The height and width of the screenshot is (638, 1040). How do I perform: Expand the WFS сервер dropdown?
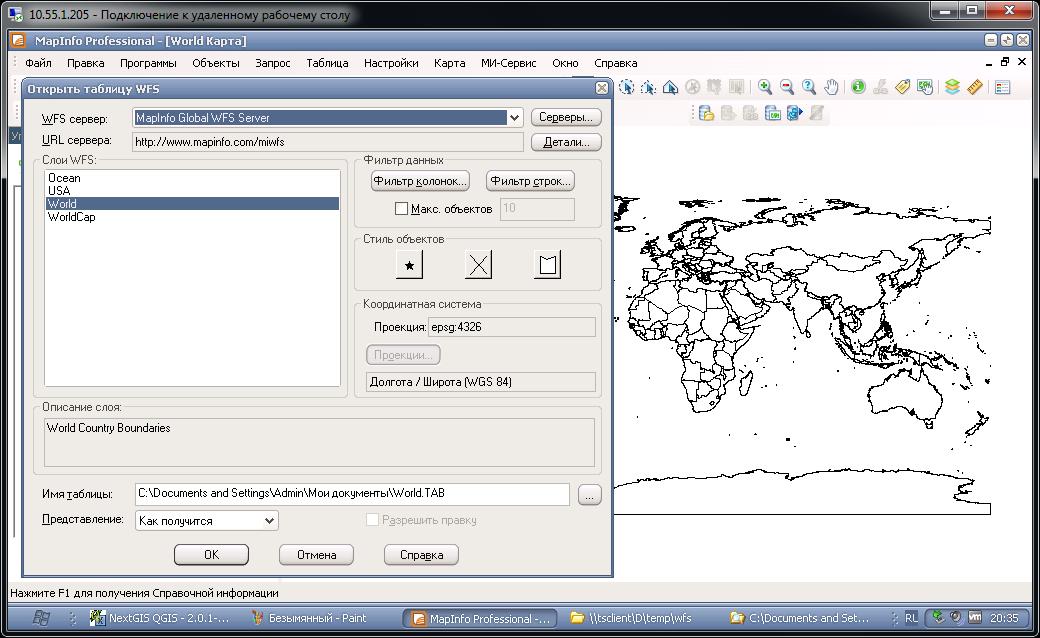pos(514,118)
